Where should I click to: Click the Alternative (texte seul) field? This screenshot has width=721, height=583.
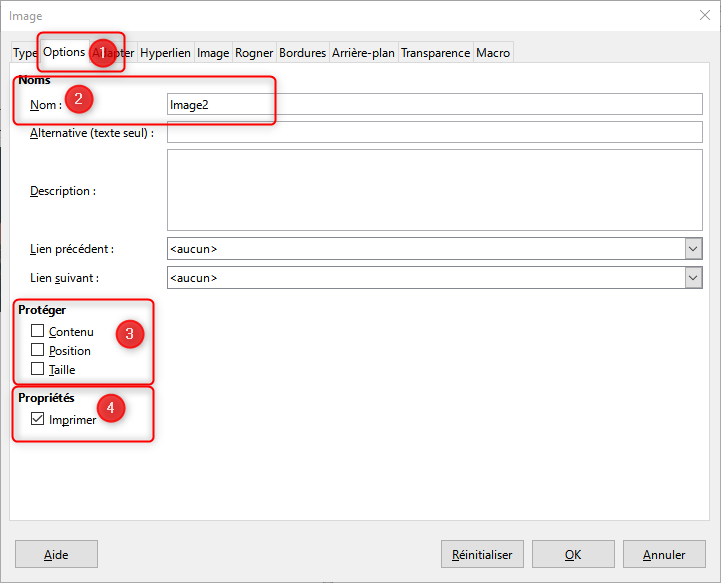pyautogui.click(x=435, y=133)
